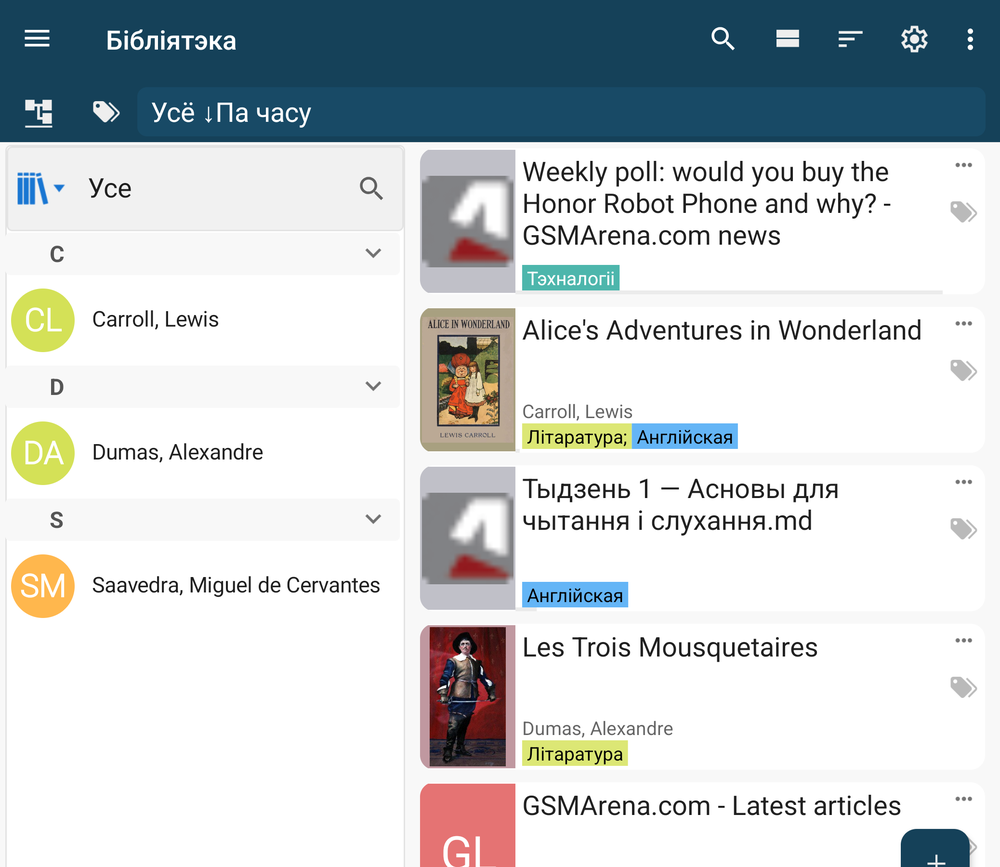Image resolution: width=1000 pixels, height=867 pixels.
Task: Open the three-dot overflow menu in header
Action: [x=970, y=40]
